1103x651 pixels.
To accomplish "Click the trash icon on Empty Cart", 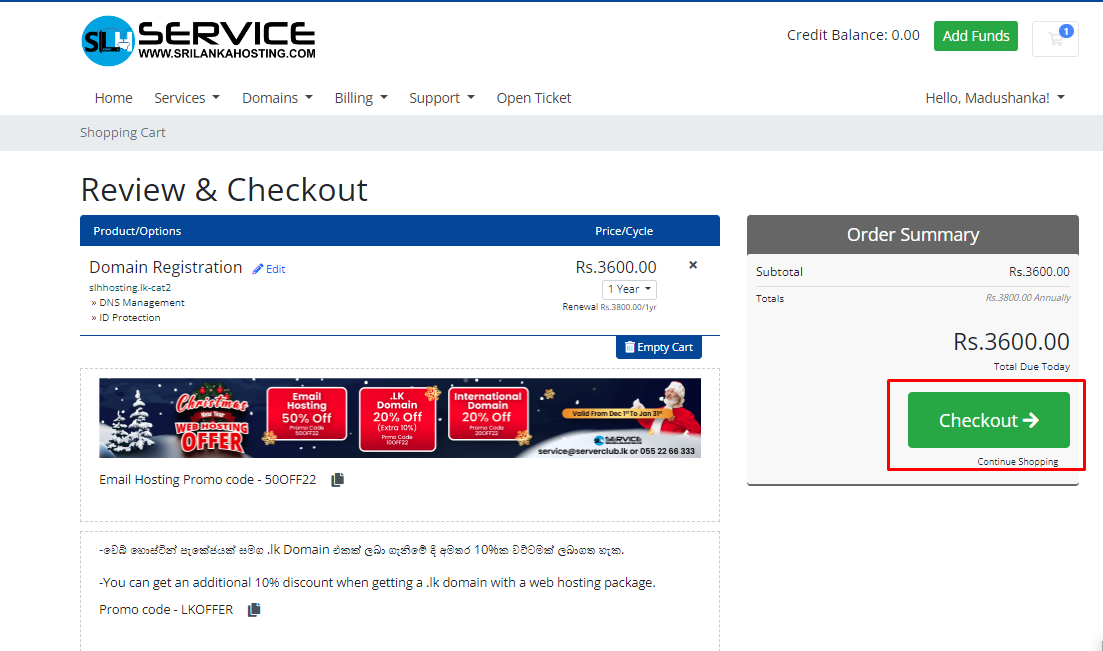I will (x=629, y=347).
